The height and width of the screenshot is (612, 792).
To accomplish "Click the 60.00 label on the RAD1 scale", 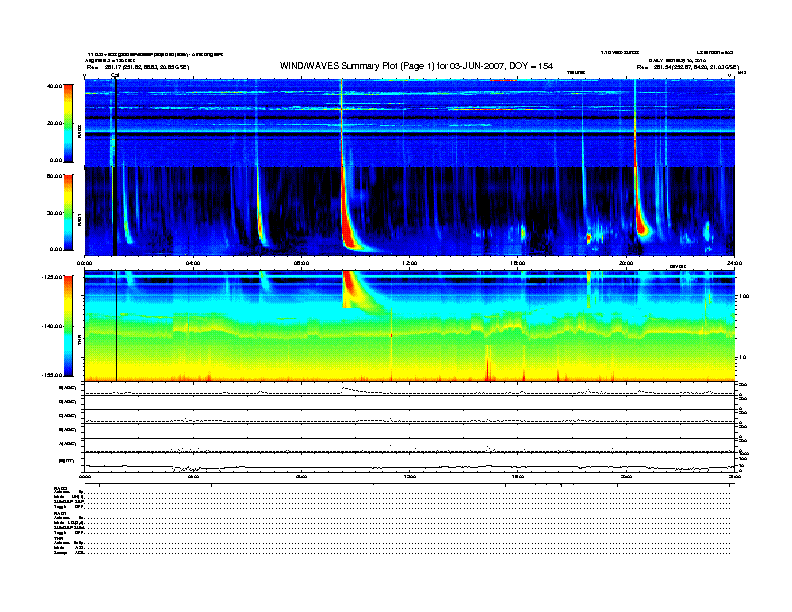I will click(54, 176).
